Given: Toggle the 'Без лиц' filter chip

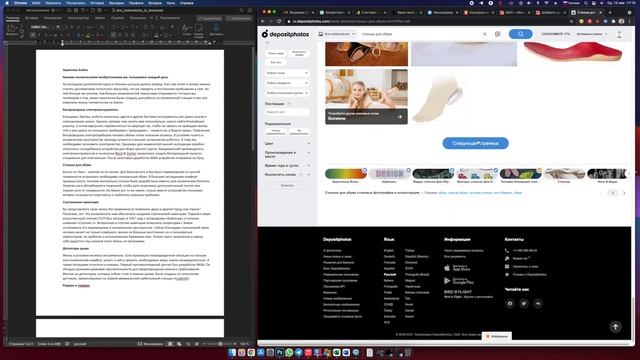Looking at the screenshot, I should click(276, 62).
